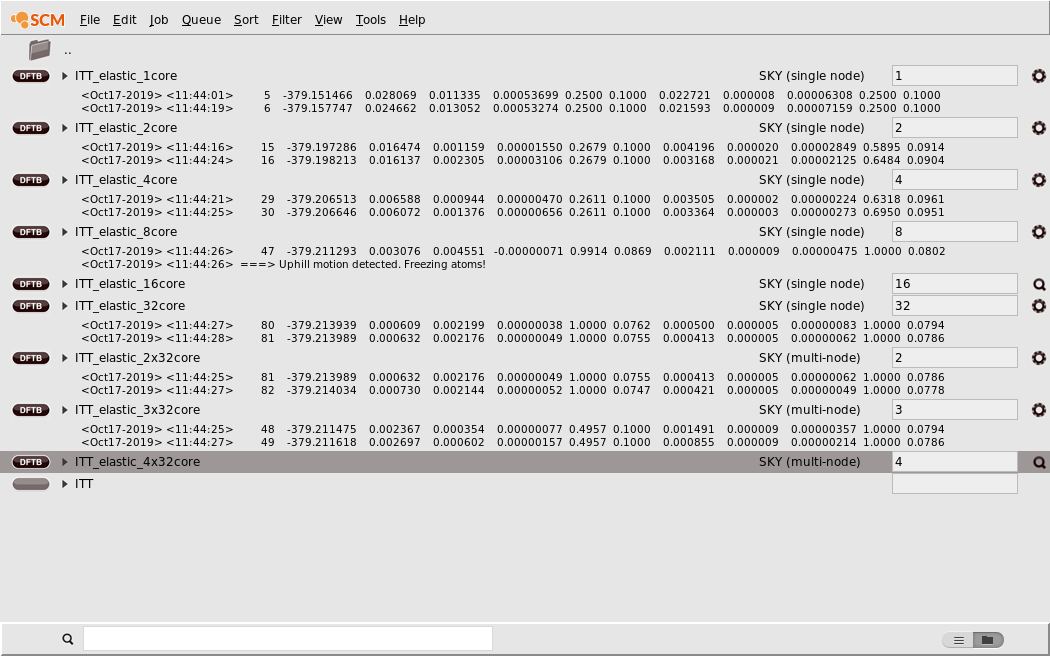
Task: Expand the ITT_elastic_1core job entry
Action: pos(63,75)
